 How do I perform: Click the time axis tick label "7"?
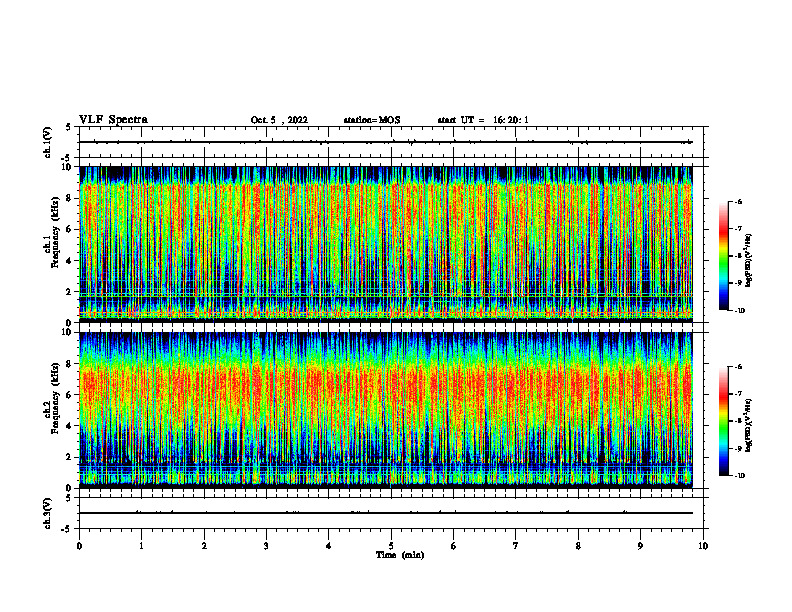(516, 546)
